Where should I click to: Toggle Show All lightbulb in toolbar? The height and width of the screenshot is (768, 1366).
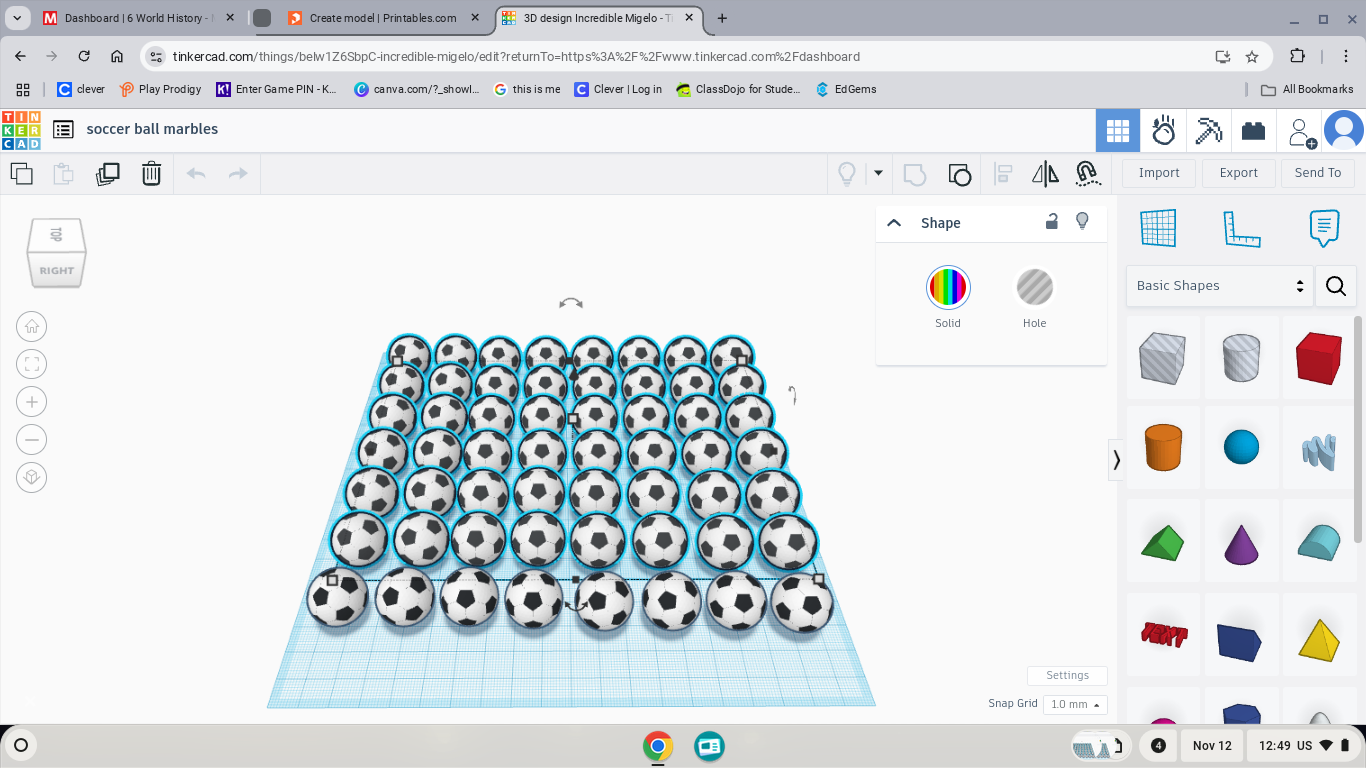847,174
